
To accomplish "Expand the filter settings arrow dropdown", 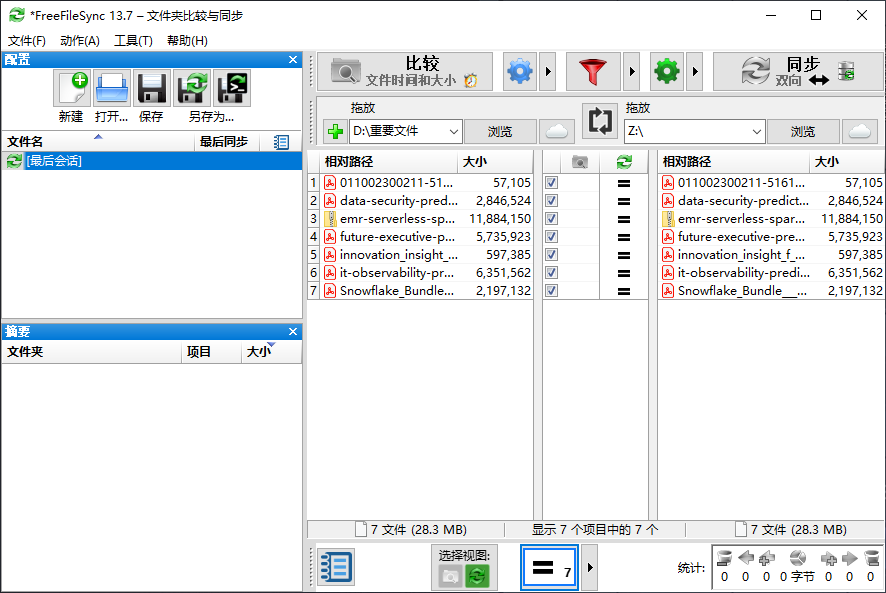I will pos(632,72).
